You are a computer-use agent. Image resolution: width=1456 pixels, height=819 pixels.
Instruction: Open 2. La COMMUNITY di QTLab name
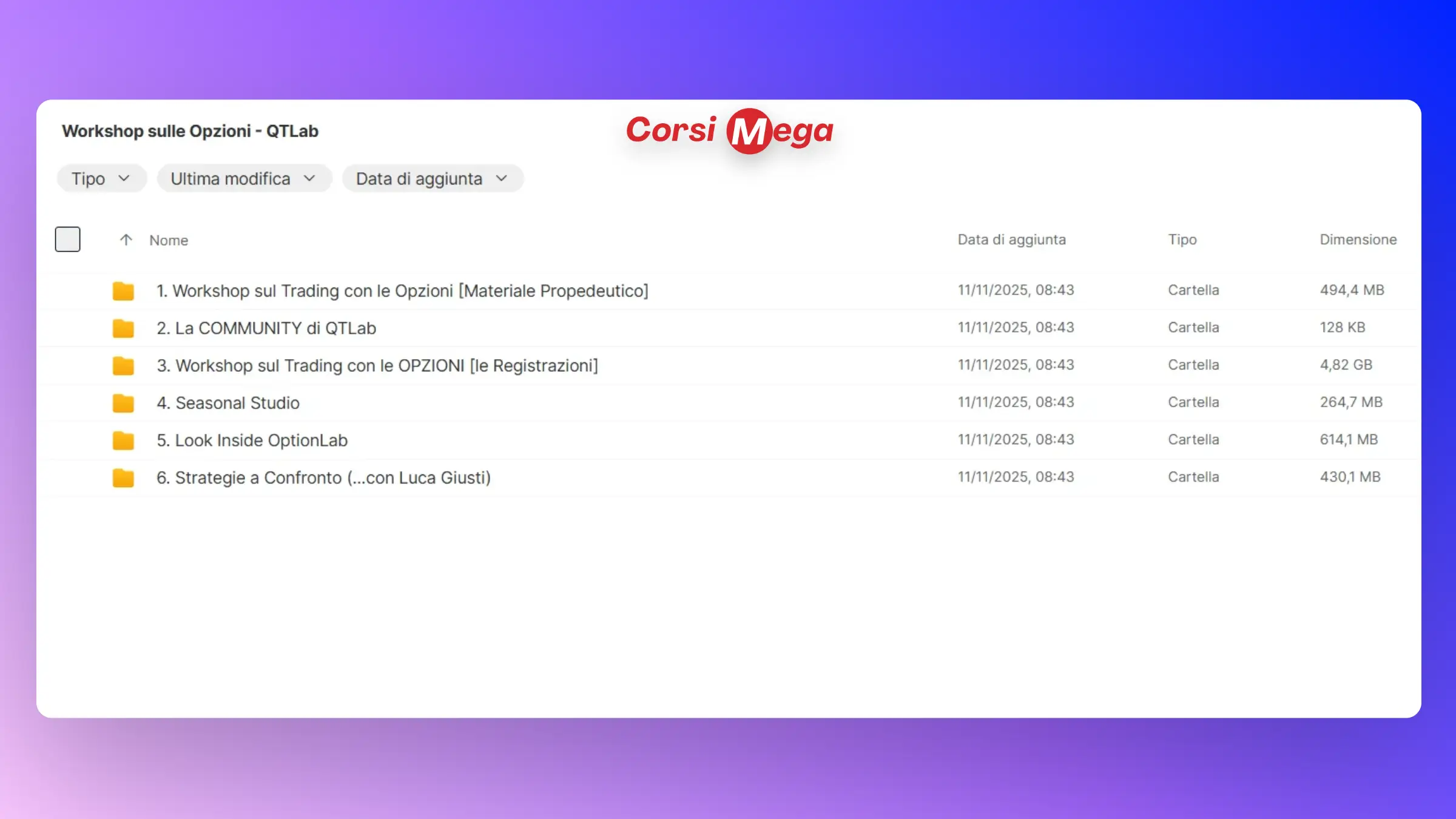[266, 328]
